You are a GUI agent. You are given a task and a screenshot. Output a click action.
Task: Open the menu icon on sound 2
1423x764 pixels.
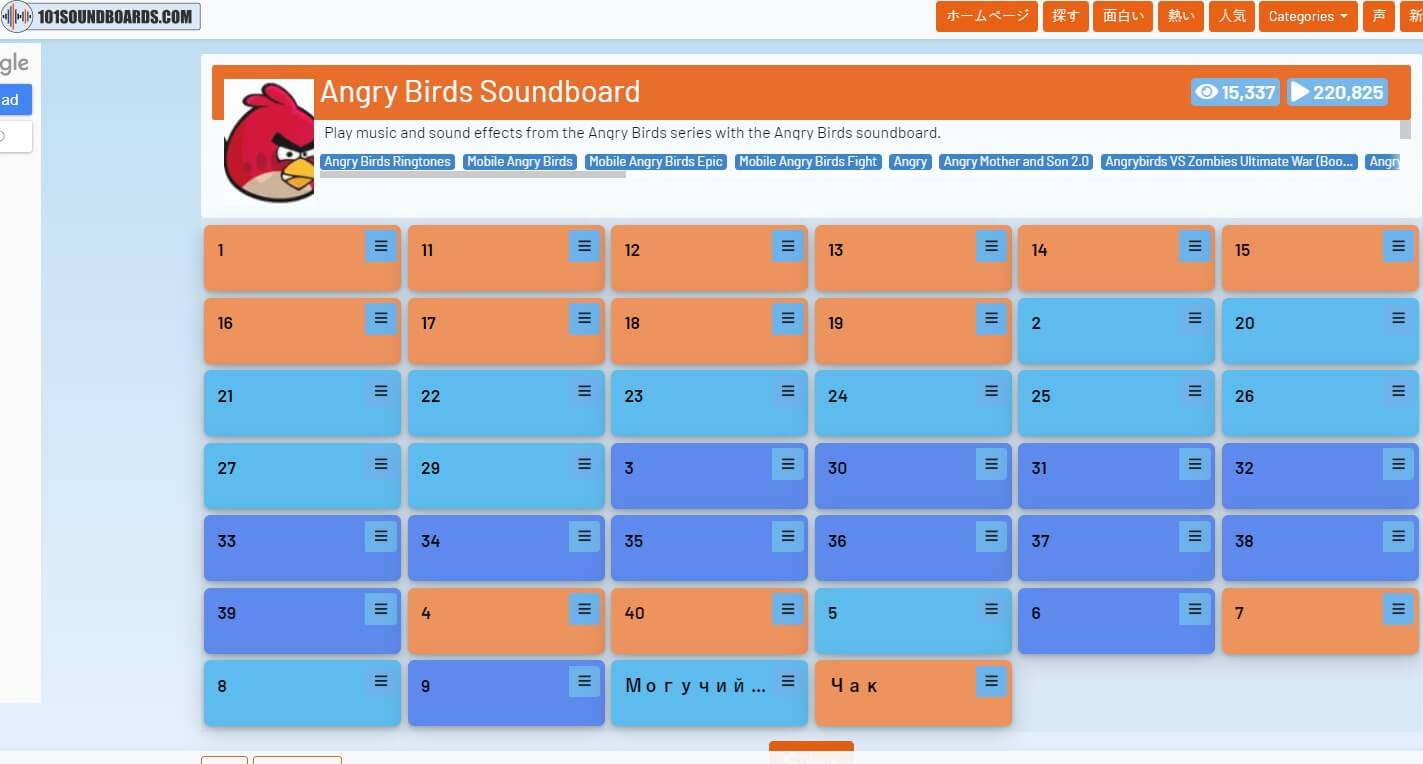[1194, 319]
